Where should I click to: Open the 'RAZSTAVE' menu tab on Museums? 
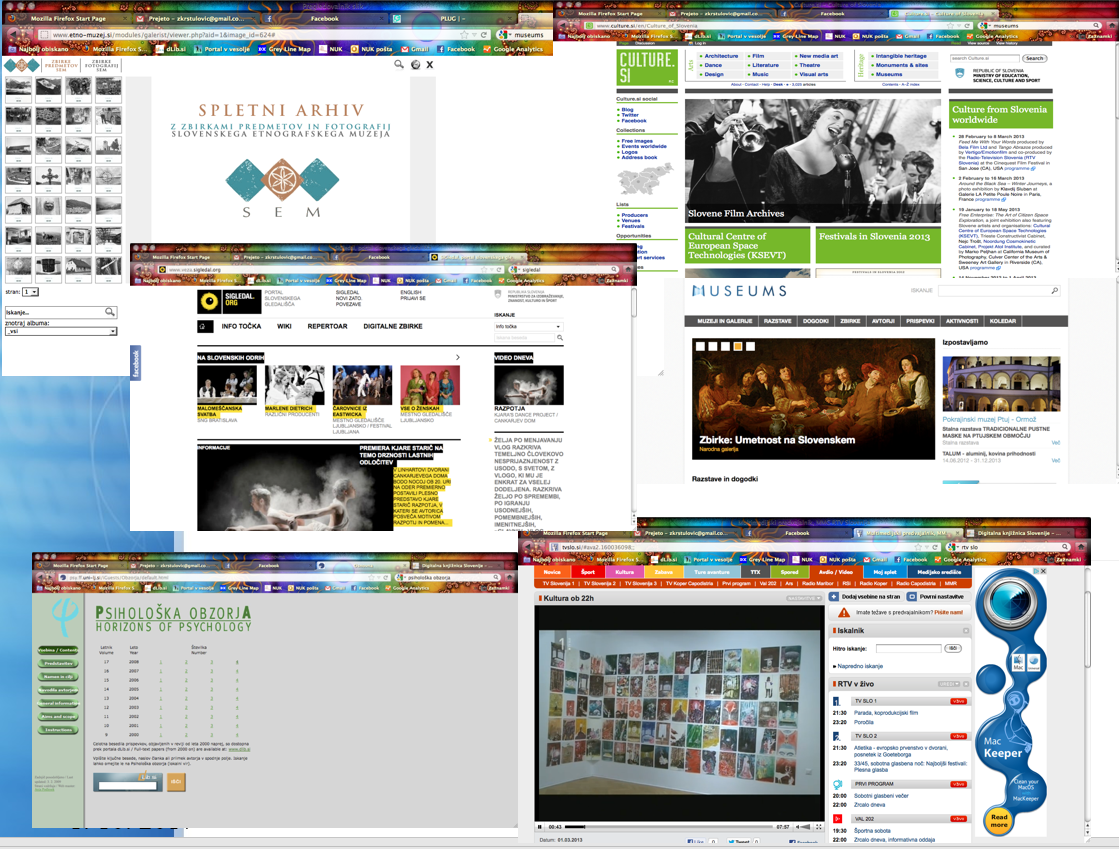(777, 321)
